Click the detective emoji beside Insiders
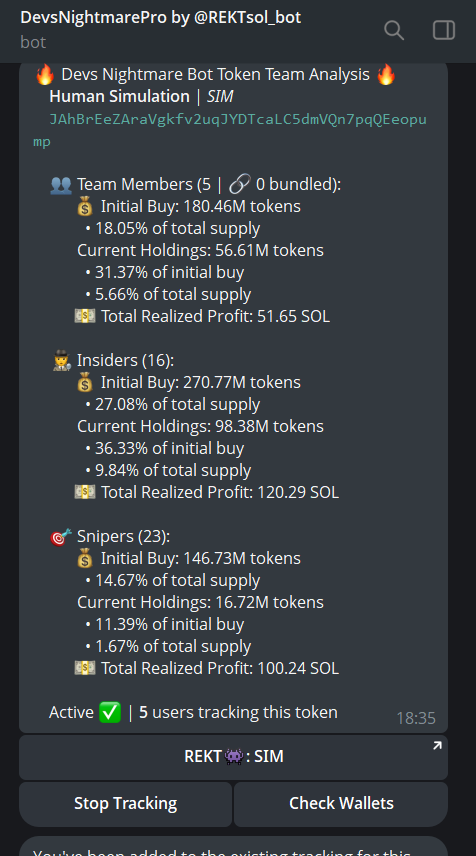 pyautogui.click(x=62, y=360)
